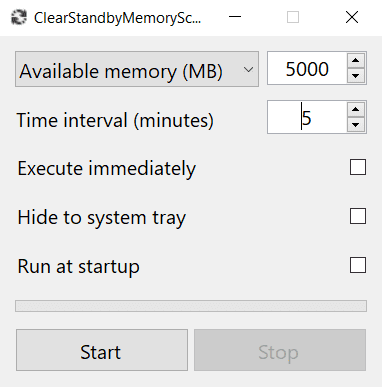Close the ClearStandbyMemory window
Viewport: 382px width, 387px height.
352,17
